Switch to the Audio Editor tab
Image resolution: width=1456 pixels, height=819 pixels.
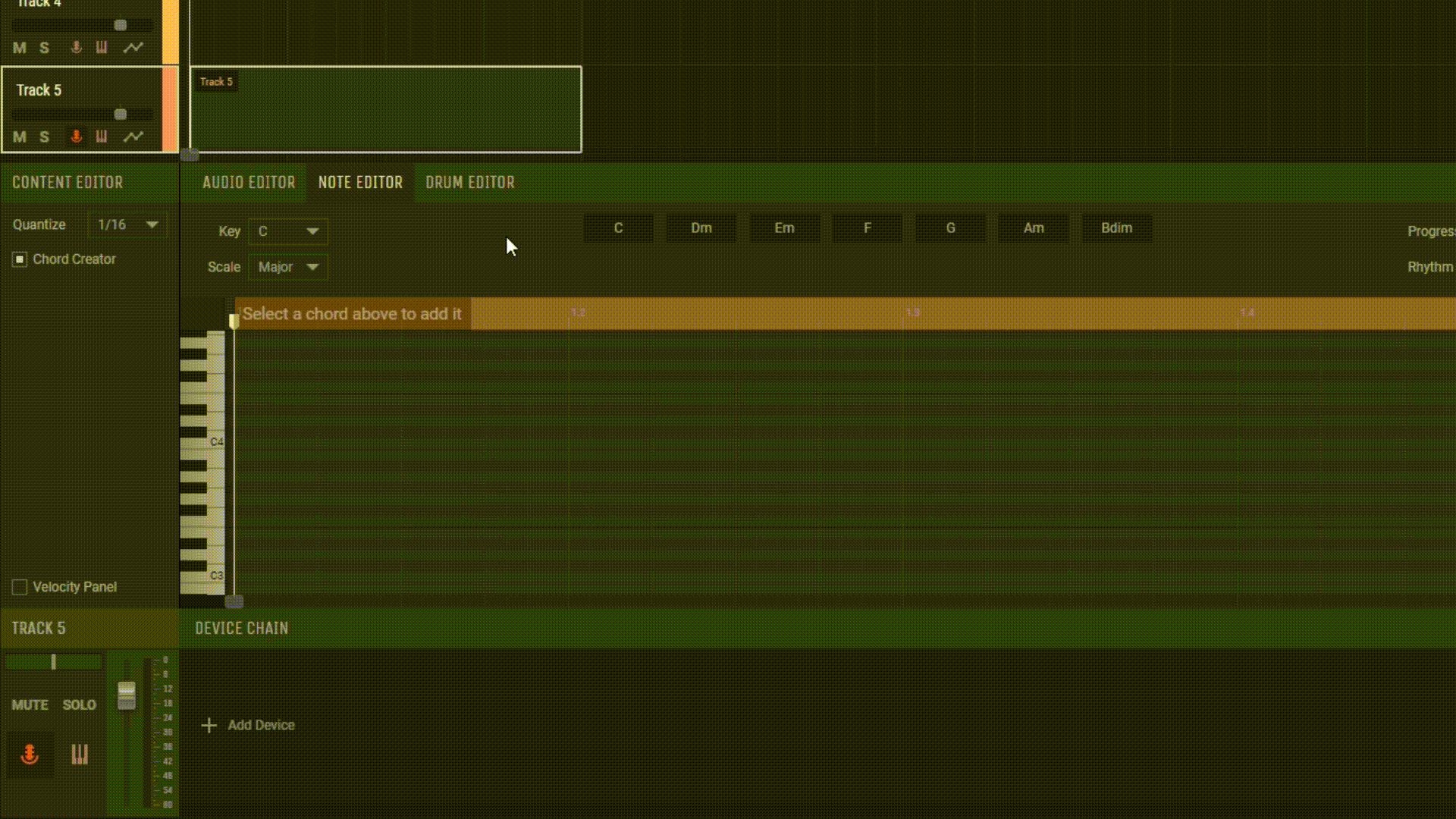(x=248, y=182)
